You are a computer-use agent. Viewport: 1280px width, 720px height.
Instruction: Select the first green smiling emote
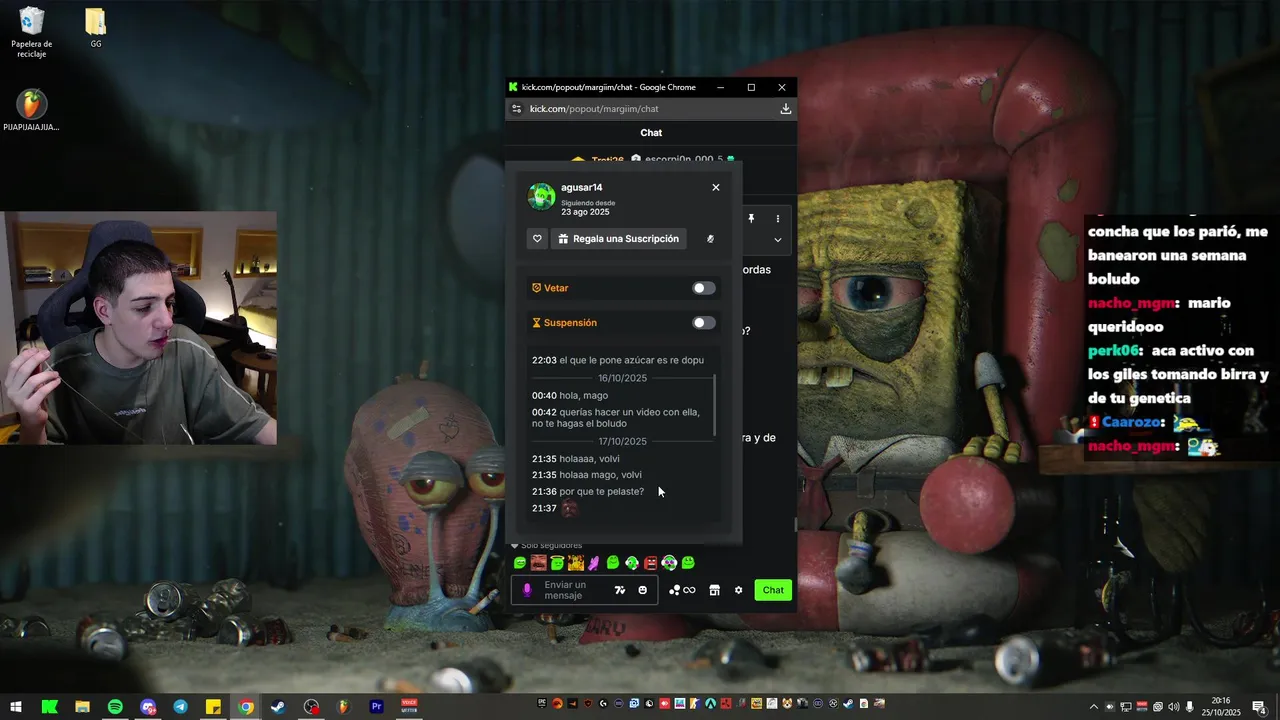(520, 563)
